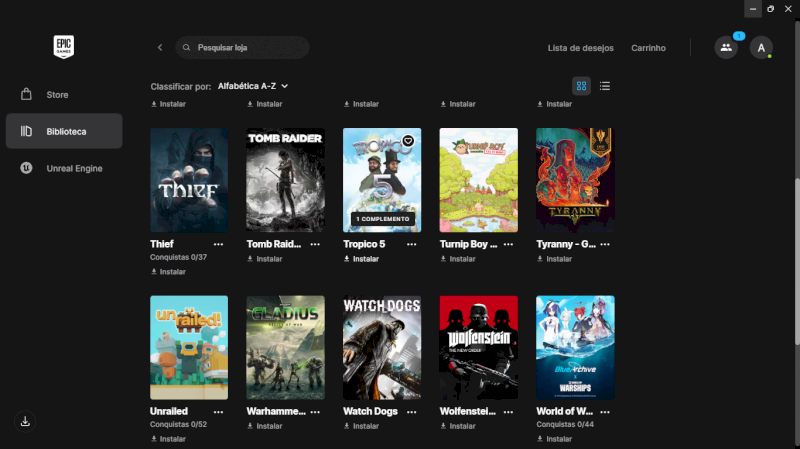Install Tropico 5
This screenshot has width=800, height=449.
pos(361,259)
